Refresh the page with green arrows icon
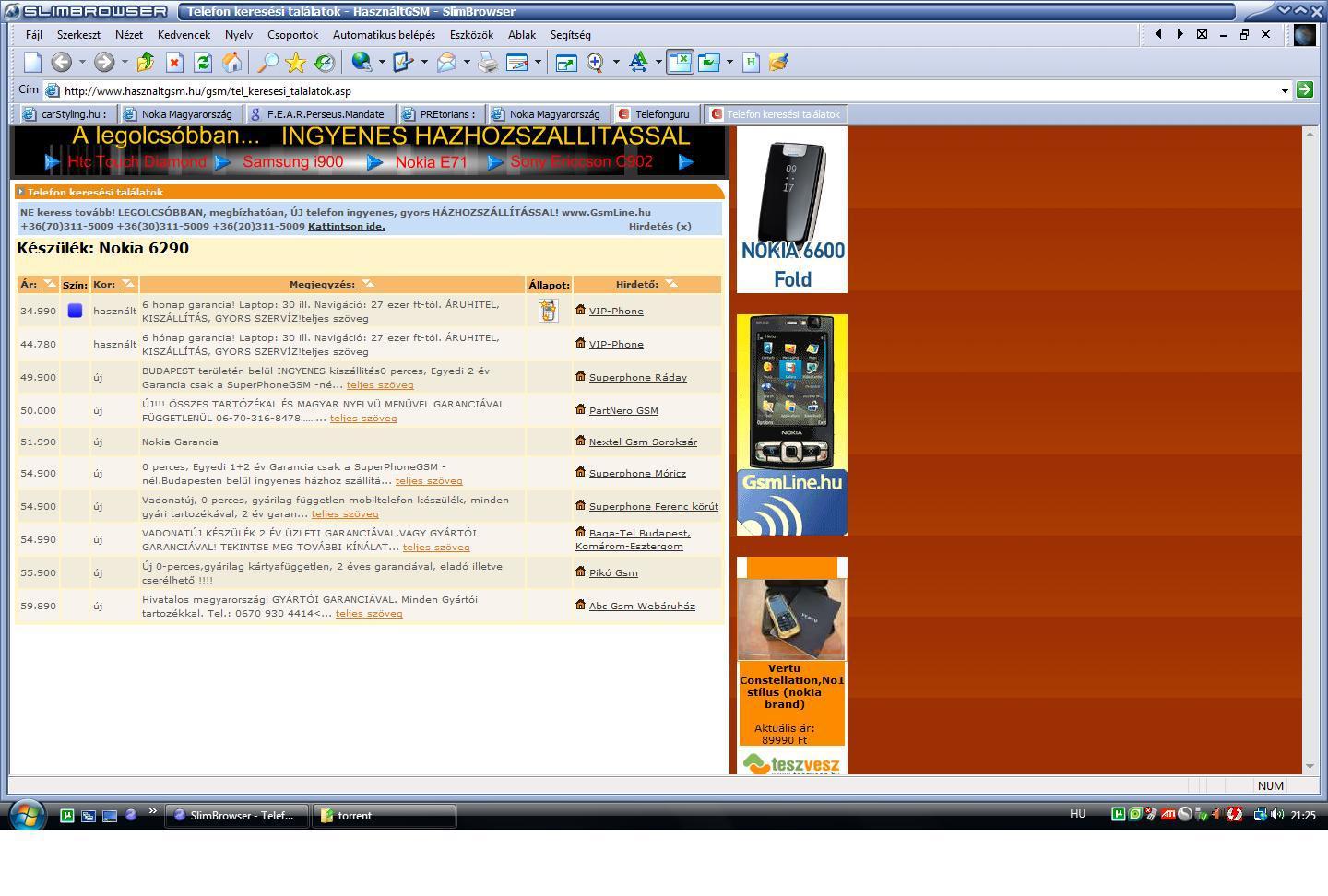The image size is (1328, 896). coord(203,62)
